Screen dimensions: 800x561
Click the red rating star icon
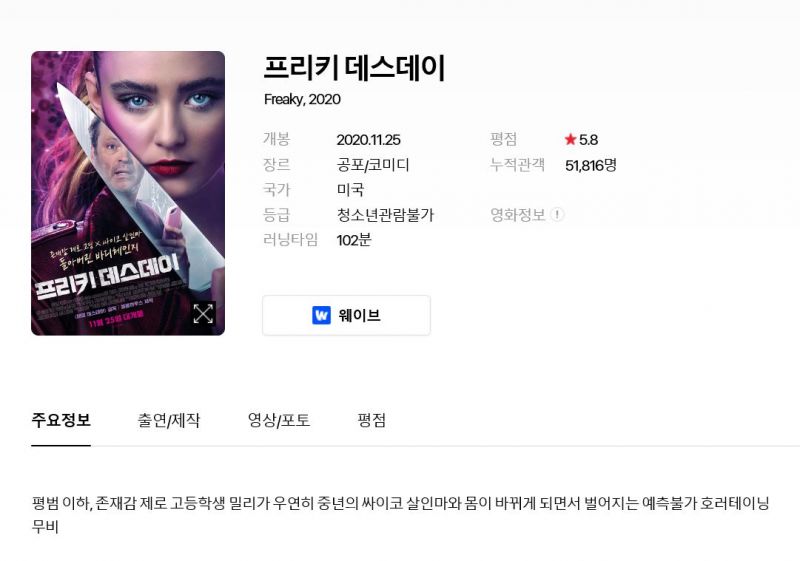[x=570, y=139]
